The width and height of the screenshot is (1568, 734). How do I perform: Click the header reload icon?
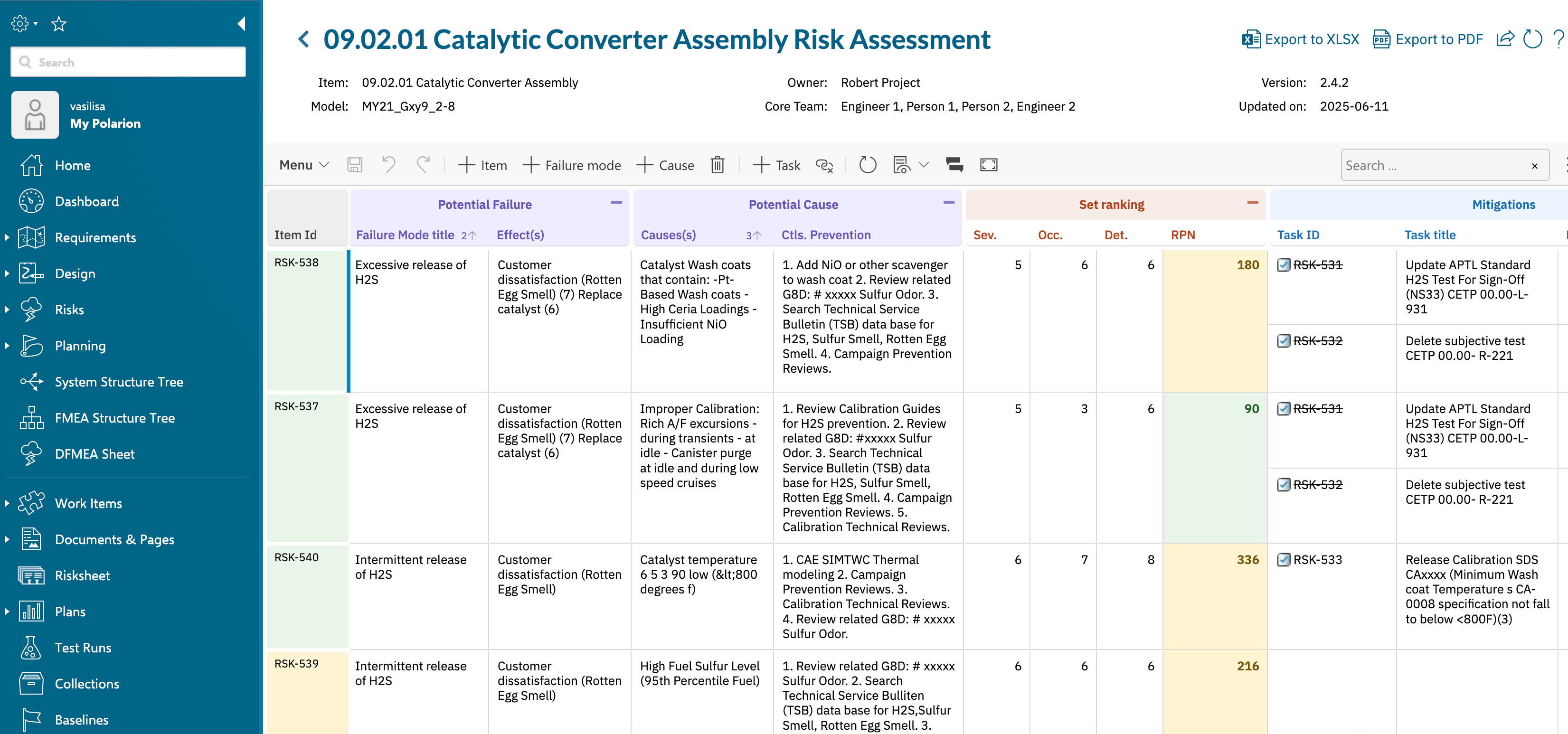point(1532,39)
